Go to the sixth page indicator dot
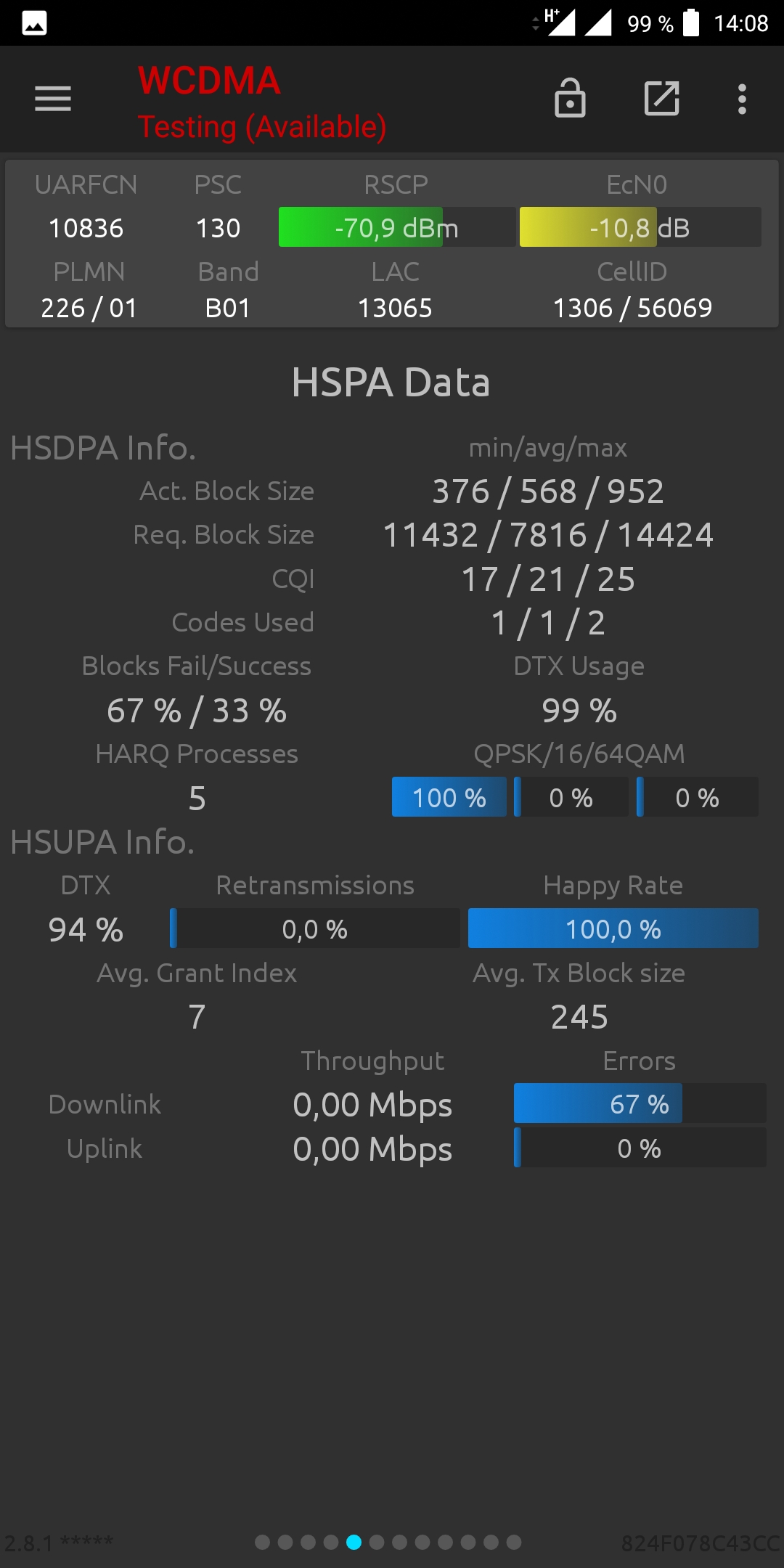The image size is (784, 1568). point(377,1542)
